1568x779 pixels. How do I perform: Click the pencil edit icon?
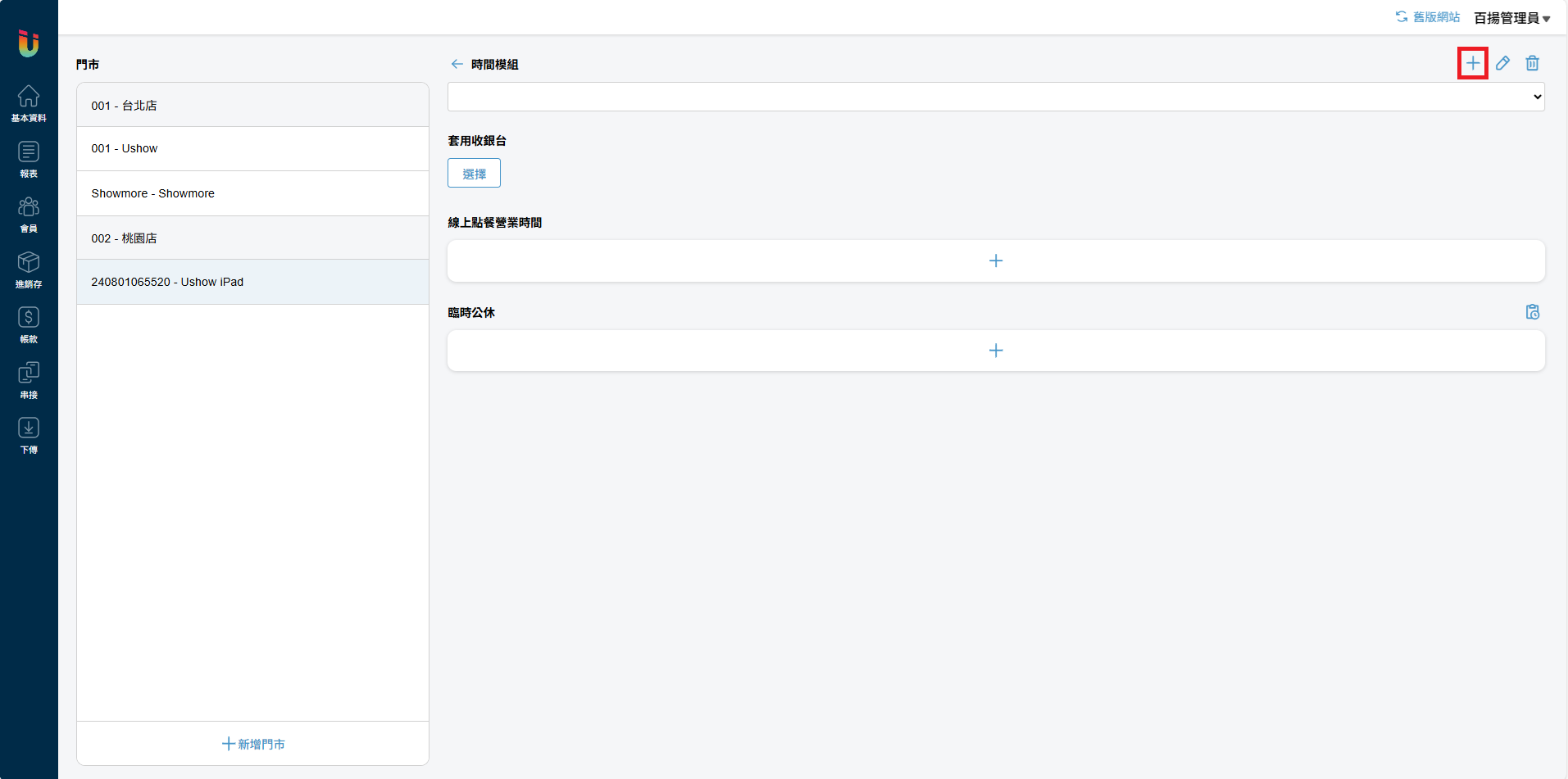point(1502,63)
